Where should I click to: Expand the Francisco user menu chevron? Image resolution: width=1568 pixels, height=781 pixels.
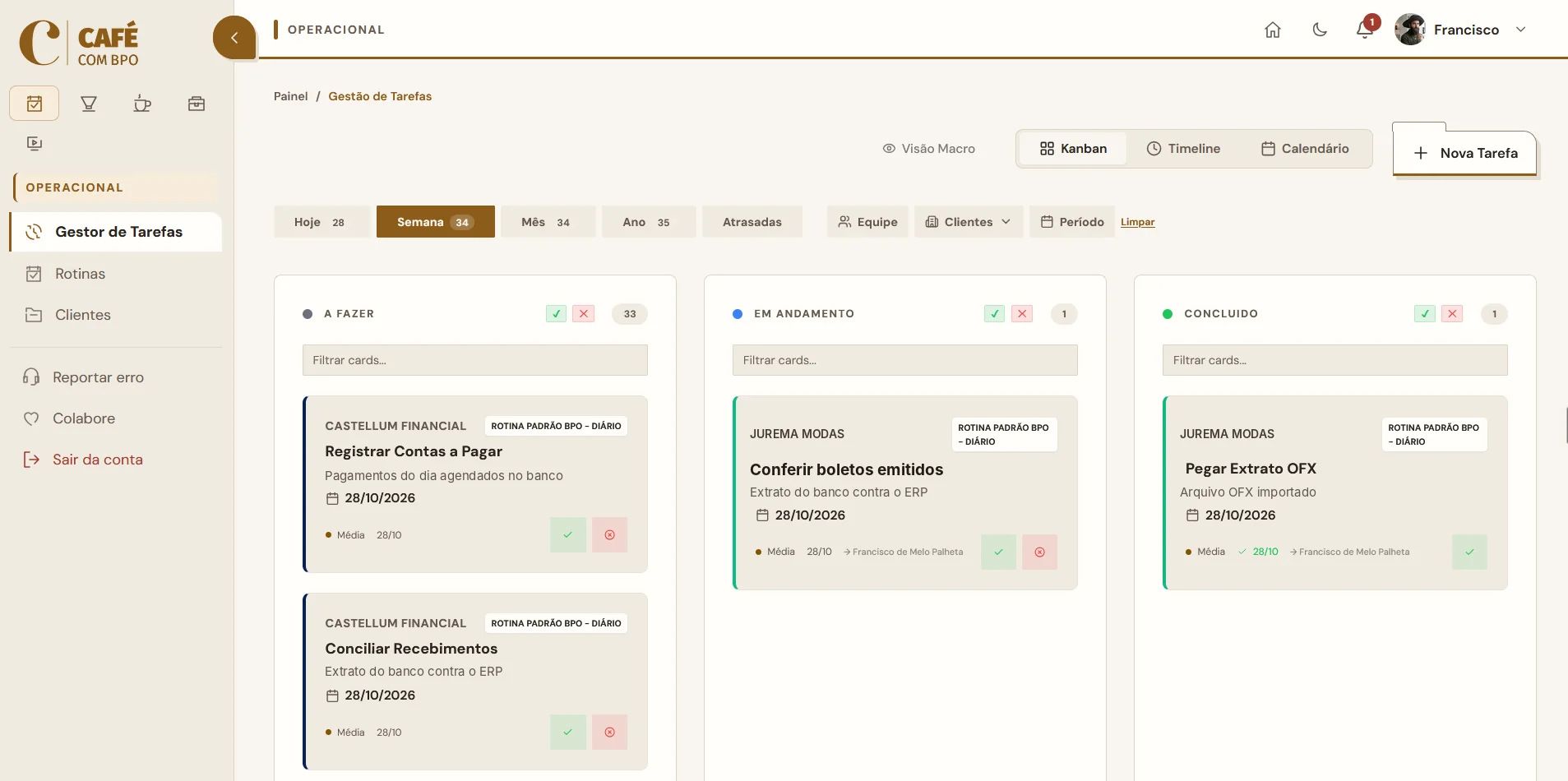1521,30
